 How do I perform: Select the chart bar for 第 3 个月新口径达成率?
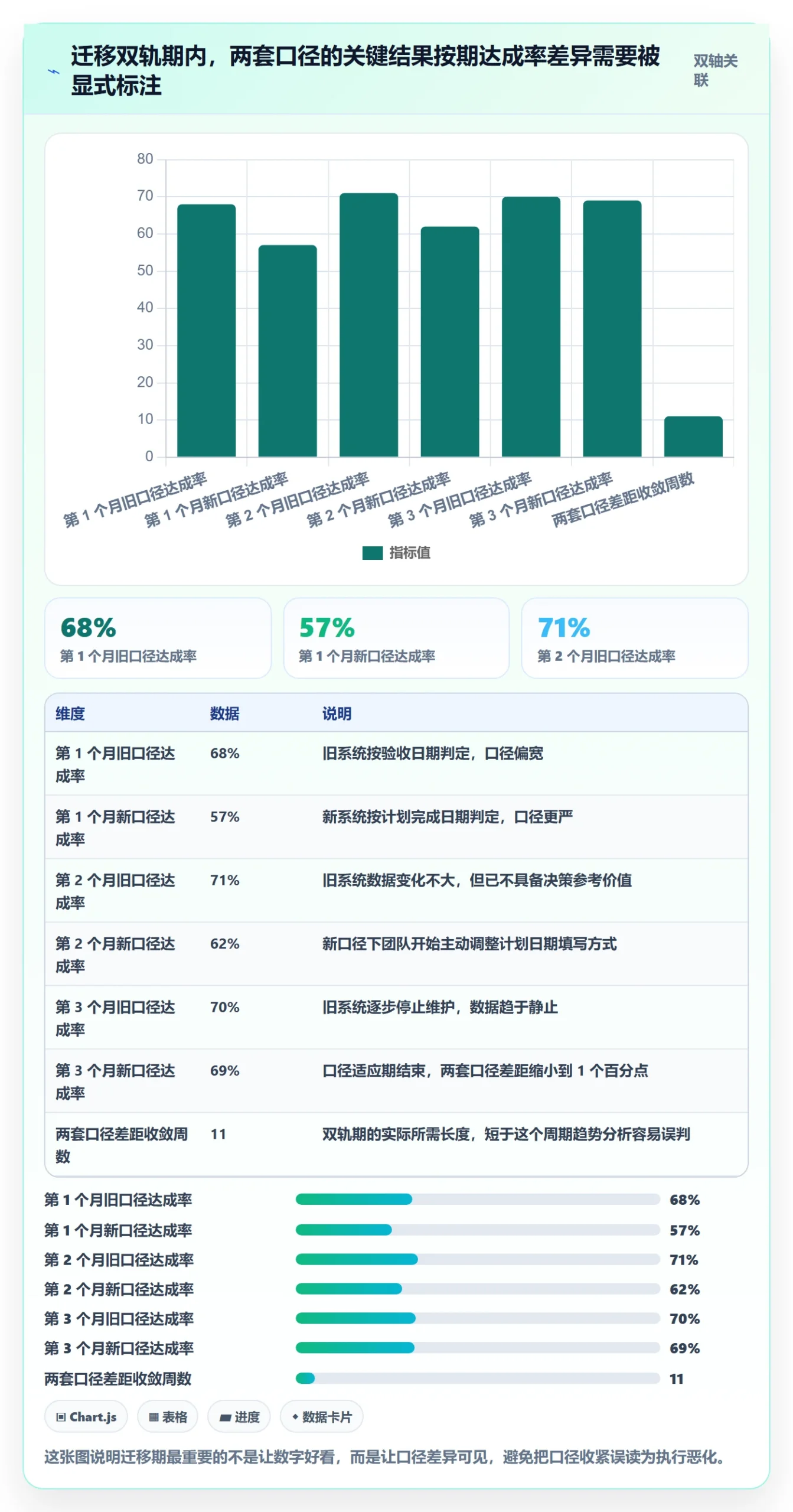612,328
